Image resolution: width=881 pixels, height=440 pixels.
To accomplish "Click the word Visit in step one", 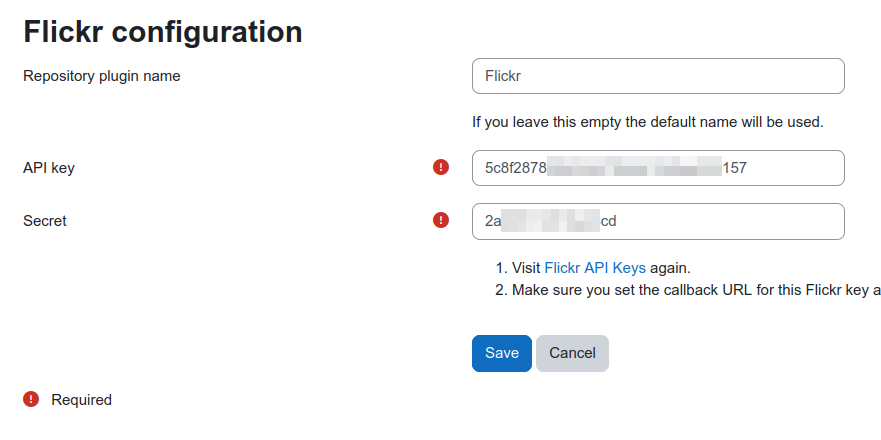I will point(526,268).
